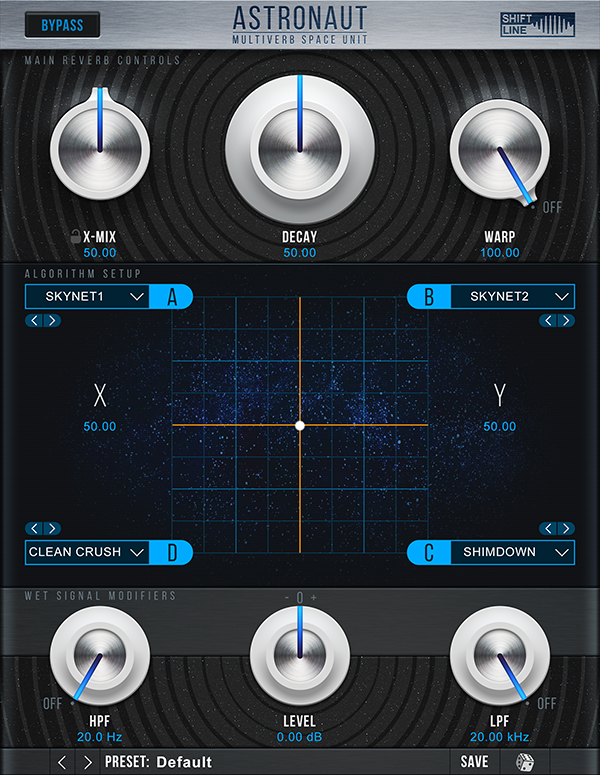Image resolution: width=600 pixels, height=775 pixels.
Task: Select next algorithm for slot B
Action: click(566, 321)
